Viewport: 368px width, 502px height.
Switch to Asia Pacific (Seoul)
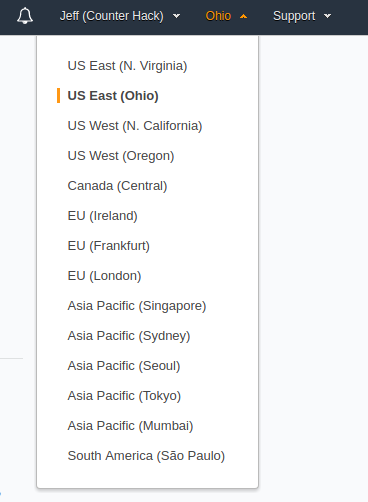coord(124,366)
